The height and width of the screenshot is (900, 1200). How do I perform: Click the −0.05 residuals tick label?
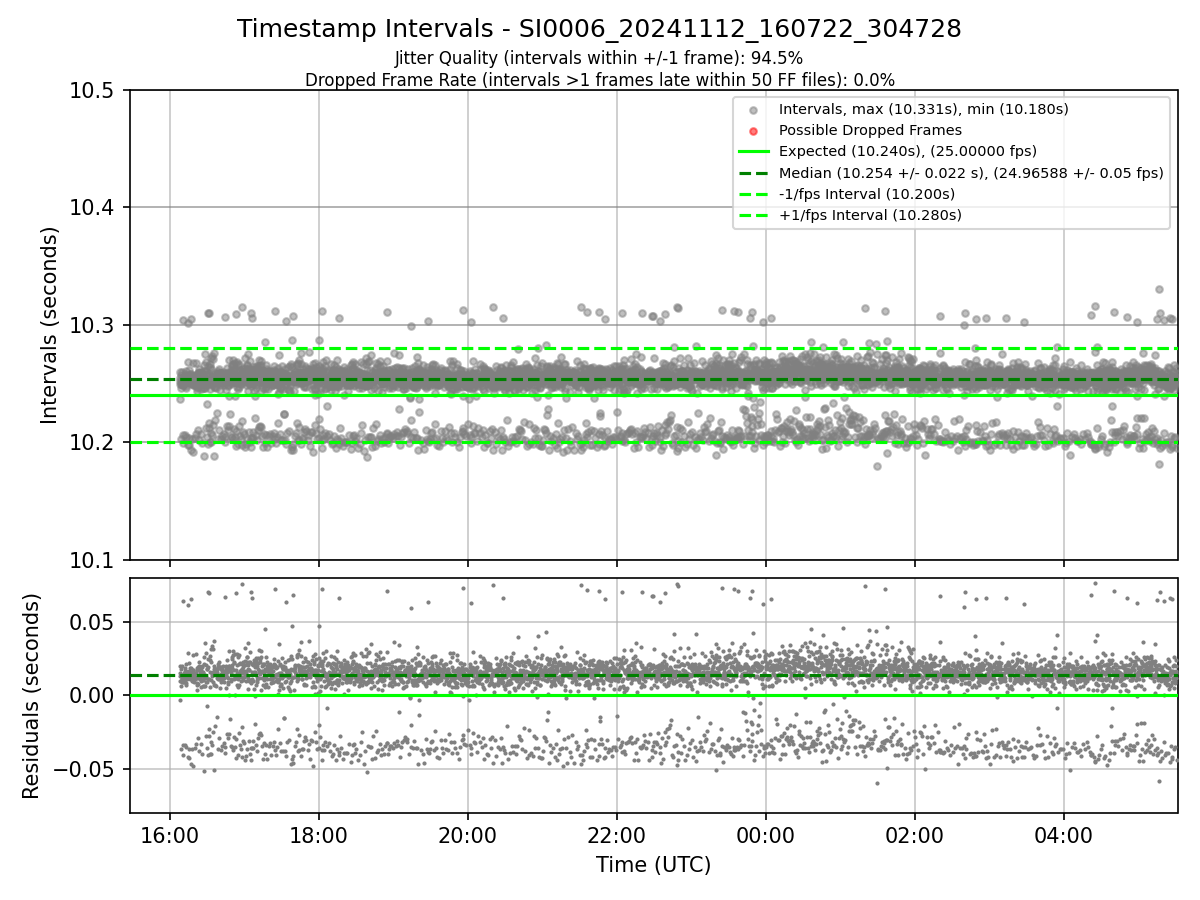click(86, 769)
